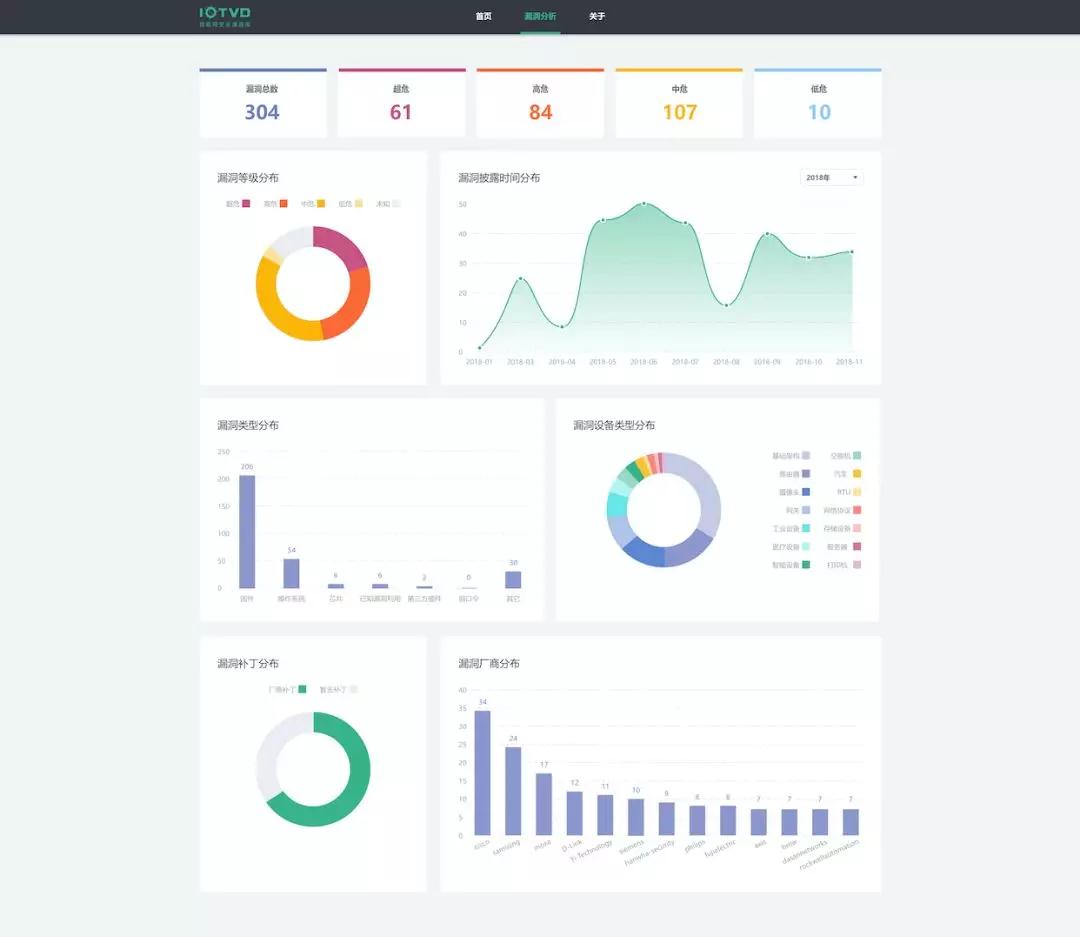Click the dropdown arrow beside 2018年

pyautogui.click(x=855, y=178)
